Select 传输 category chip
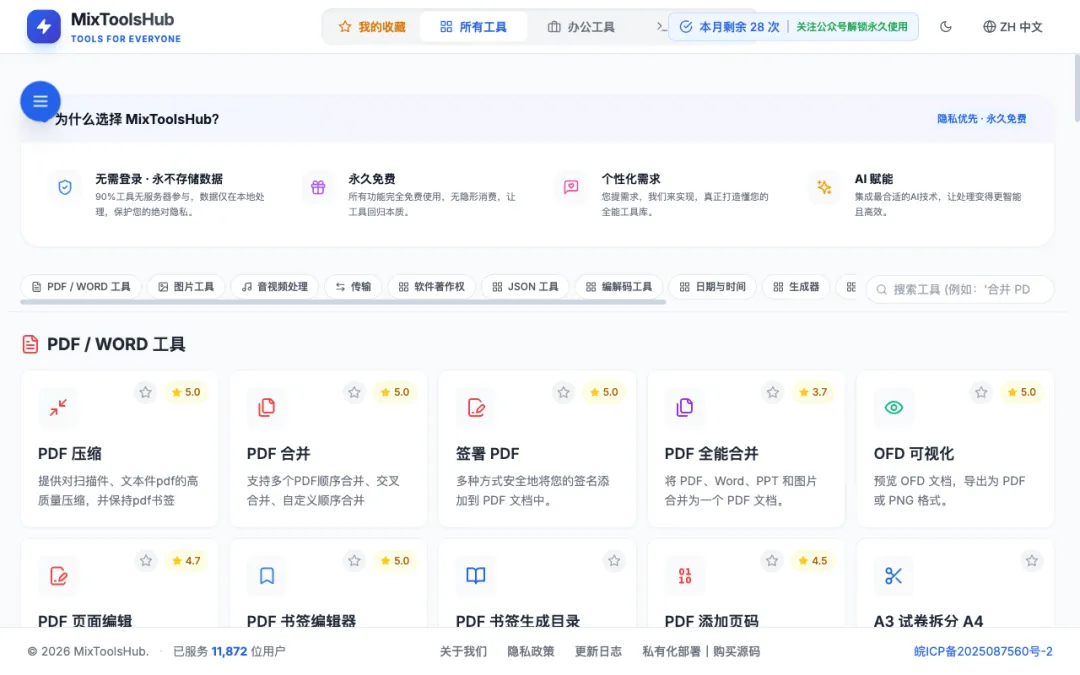1080x675 pixels. click(353, 287)
